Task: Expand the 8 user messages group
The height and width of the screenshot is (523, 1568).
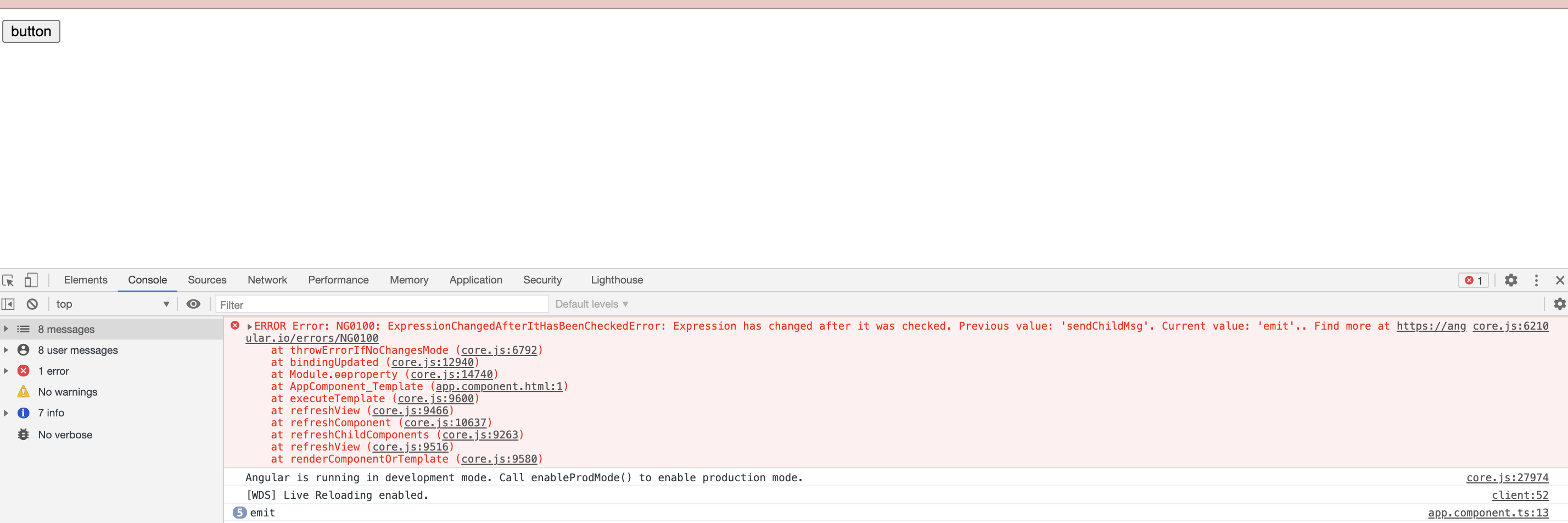Action: point(6,349)
